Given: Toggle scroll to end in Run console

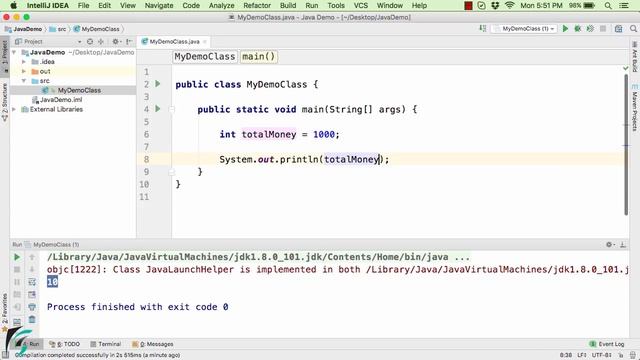Looking at the screenshot, I should [32, 294].
